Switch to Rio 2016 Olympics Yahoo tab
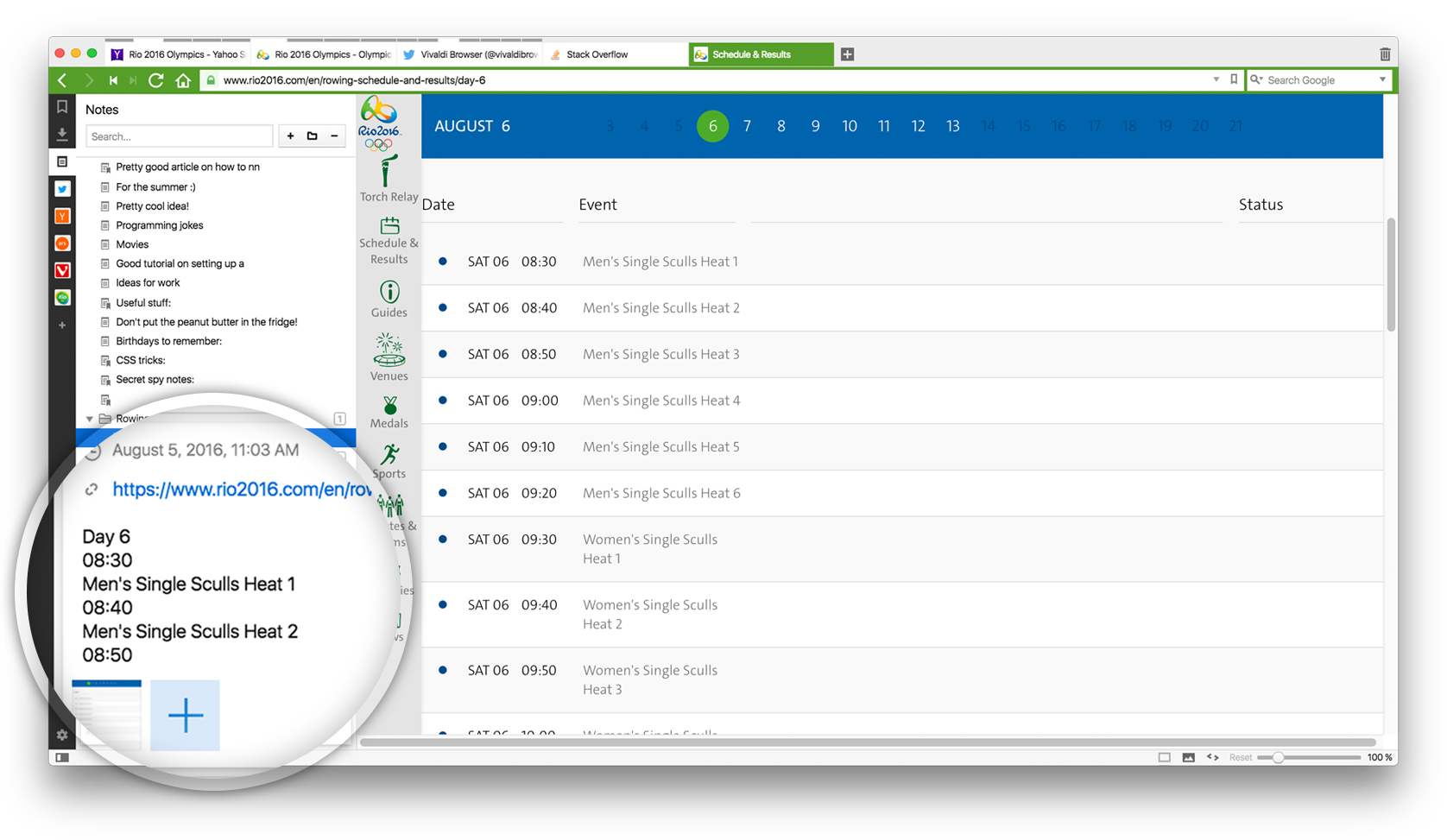This screenshot has height=840, width=1447. tap(179, 54)
